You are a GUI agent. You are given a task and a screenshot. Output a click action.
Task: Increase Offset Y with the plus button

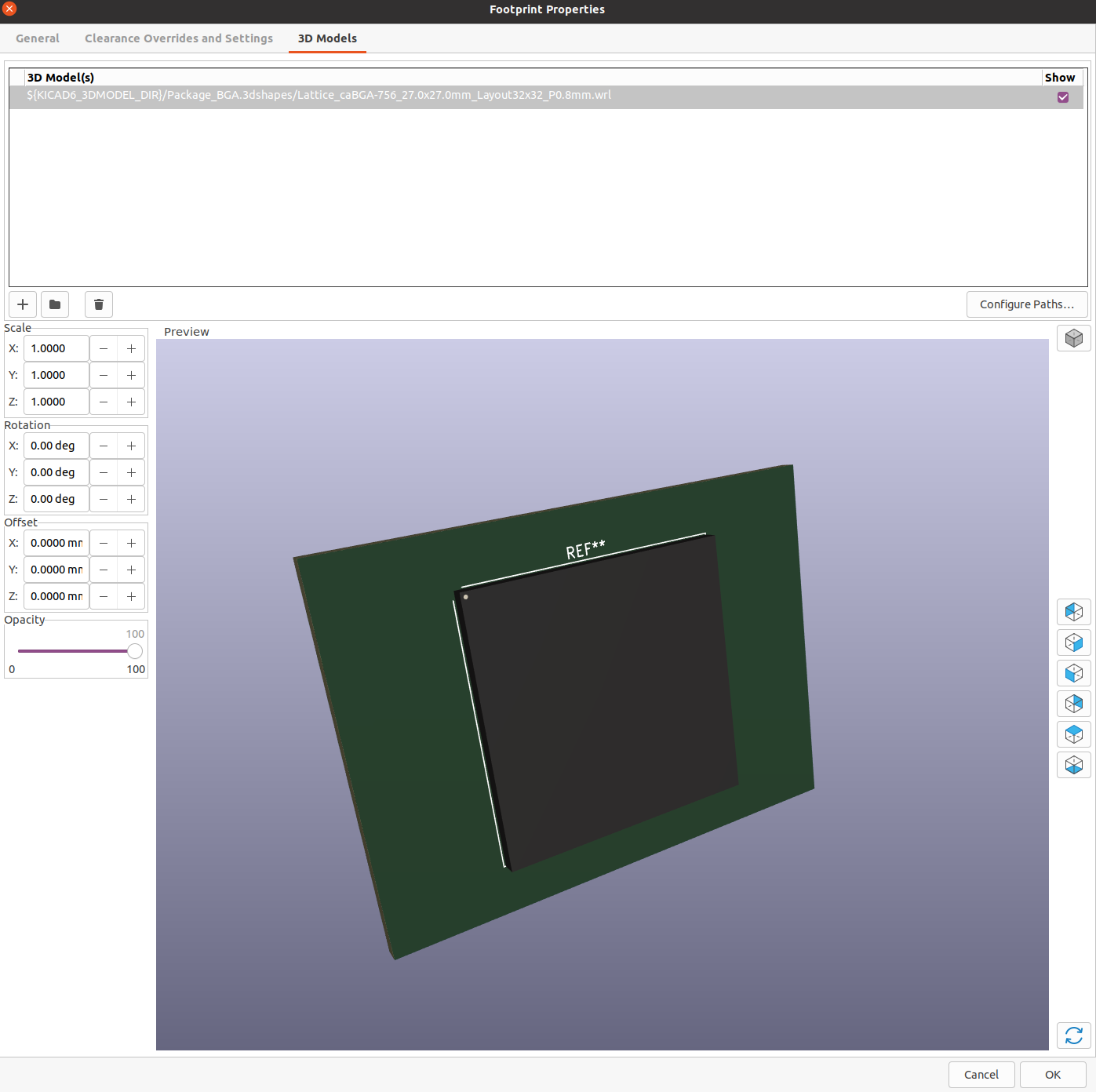click(x=131, y=570)
